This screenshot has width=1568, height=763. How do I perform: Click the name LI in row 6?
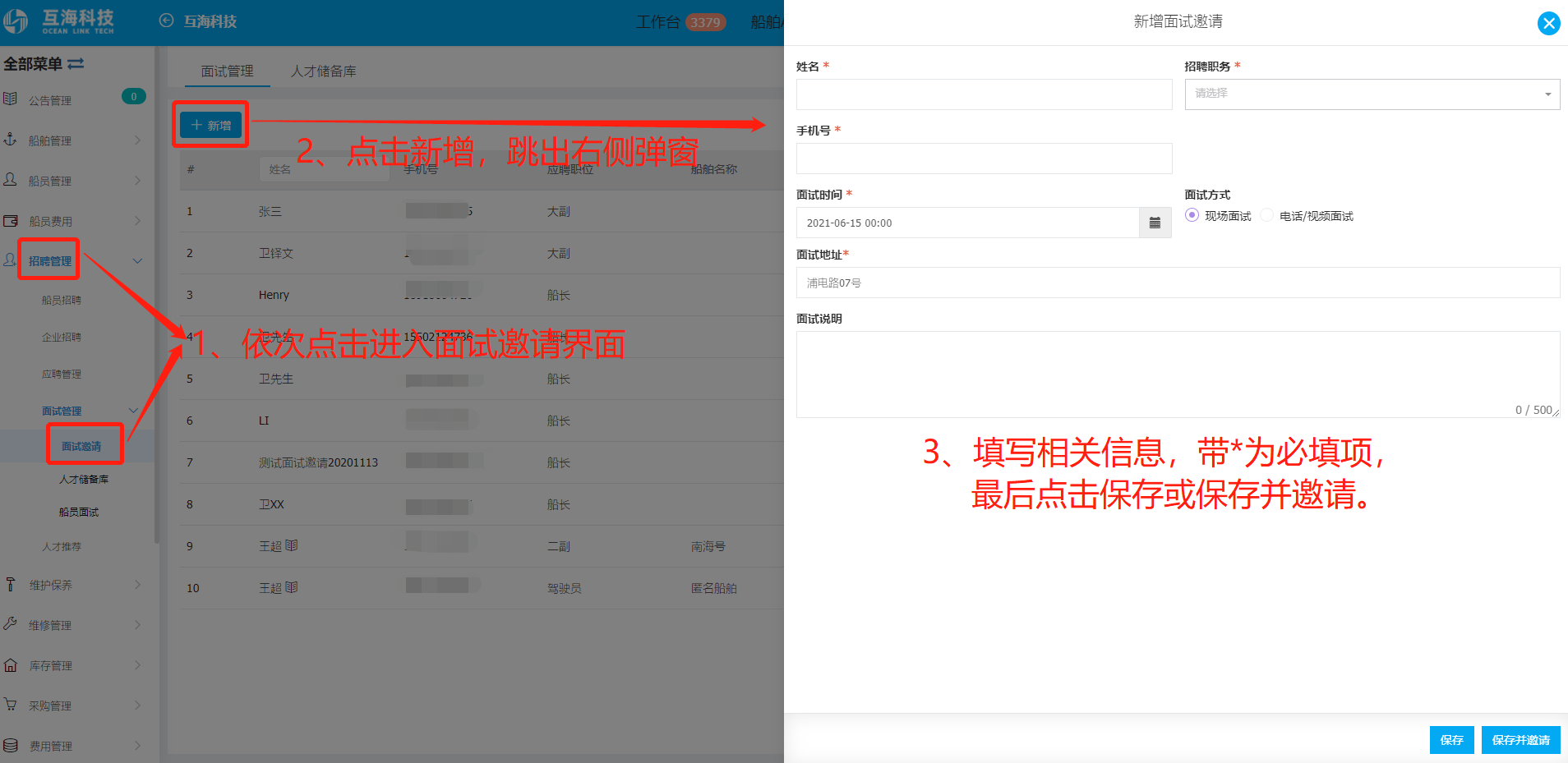pos(264,421)
